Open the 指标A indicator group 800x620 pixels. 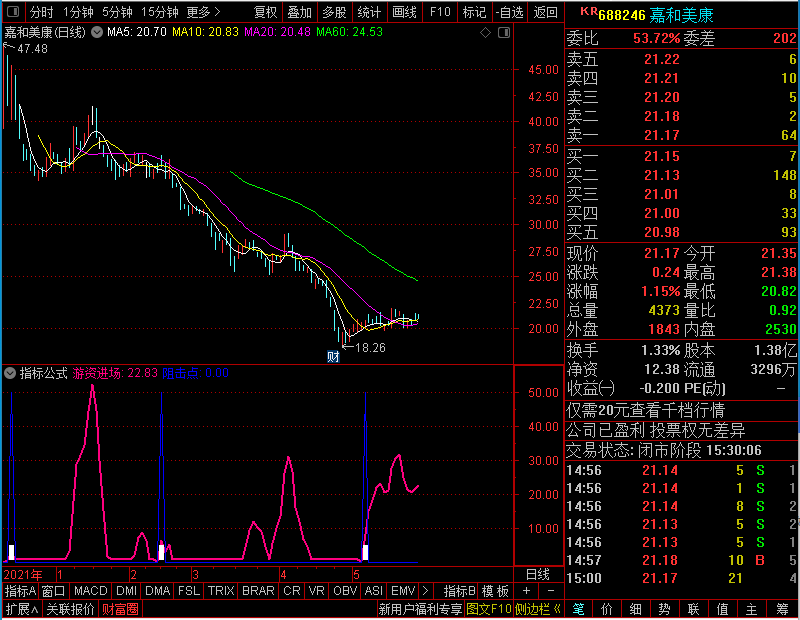pos(20,591)
